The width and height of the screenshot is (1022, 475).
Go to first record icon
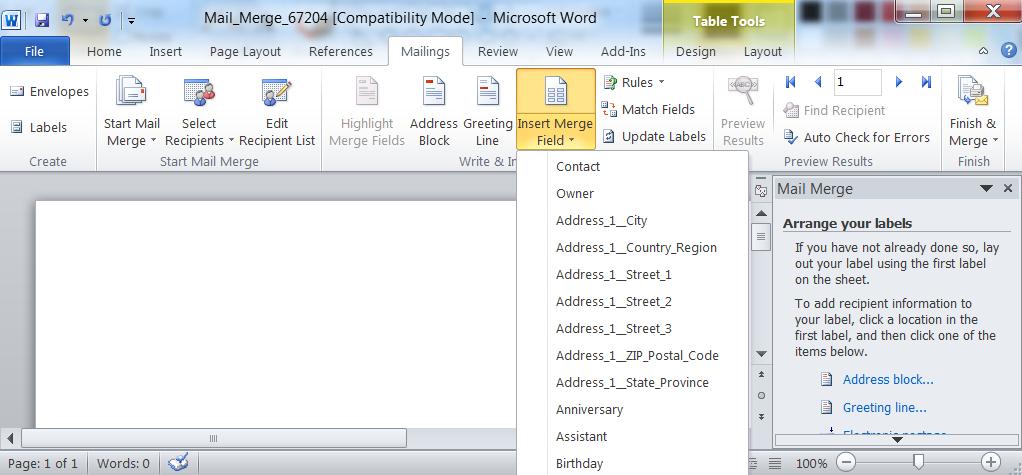(x=791, y=82)
